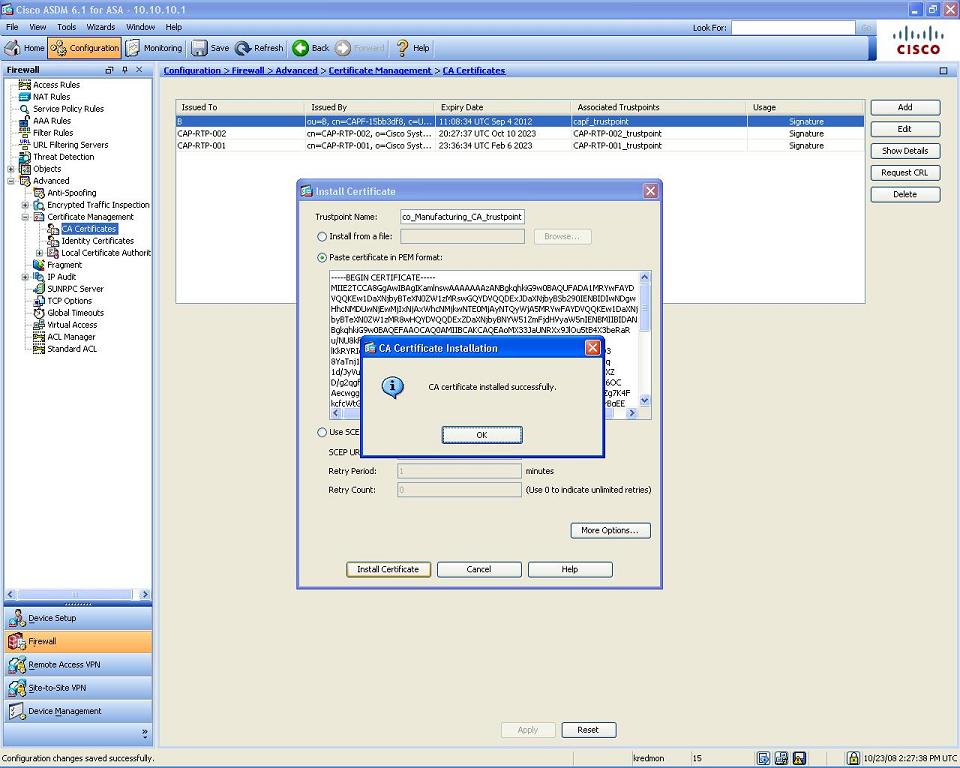
Task: Pin the Firewall navigation pane
Action: click(x=125, y=70)
